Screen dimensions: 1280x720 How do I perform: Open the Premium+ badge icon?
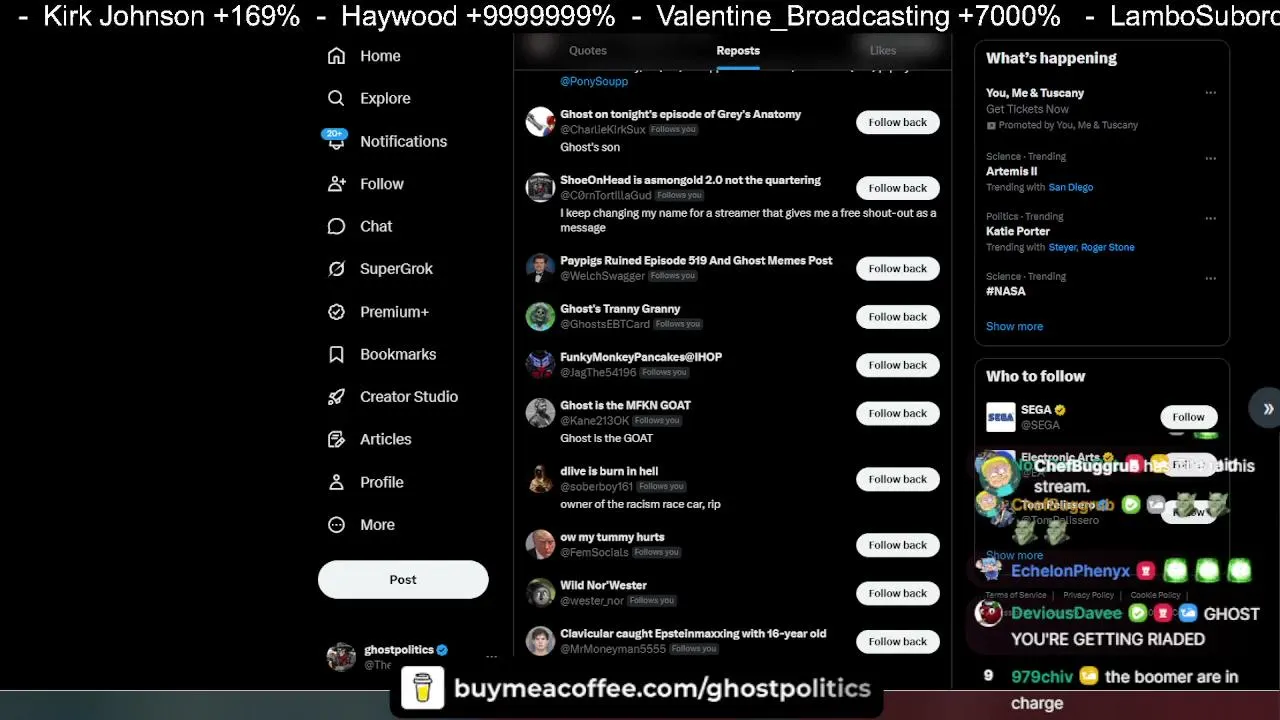coord(337,312)
